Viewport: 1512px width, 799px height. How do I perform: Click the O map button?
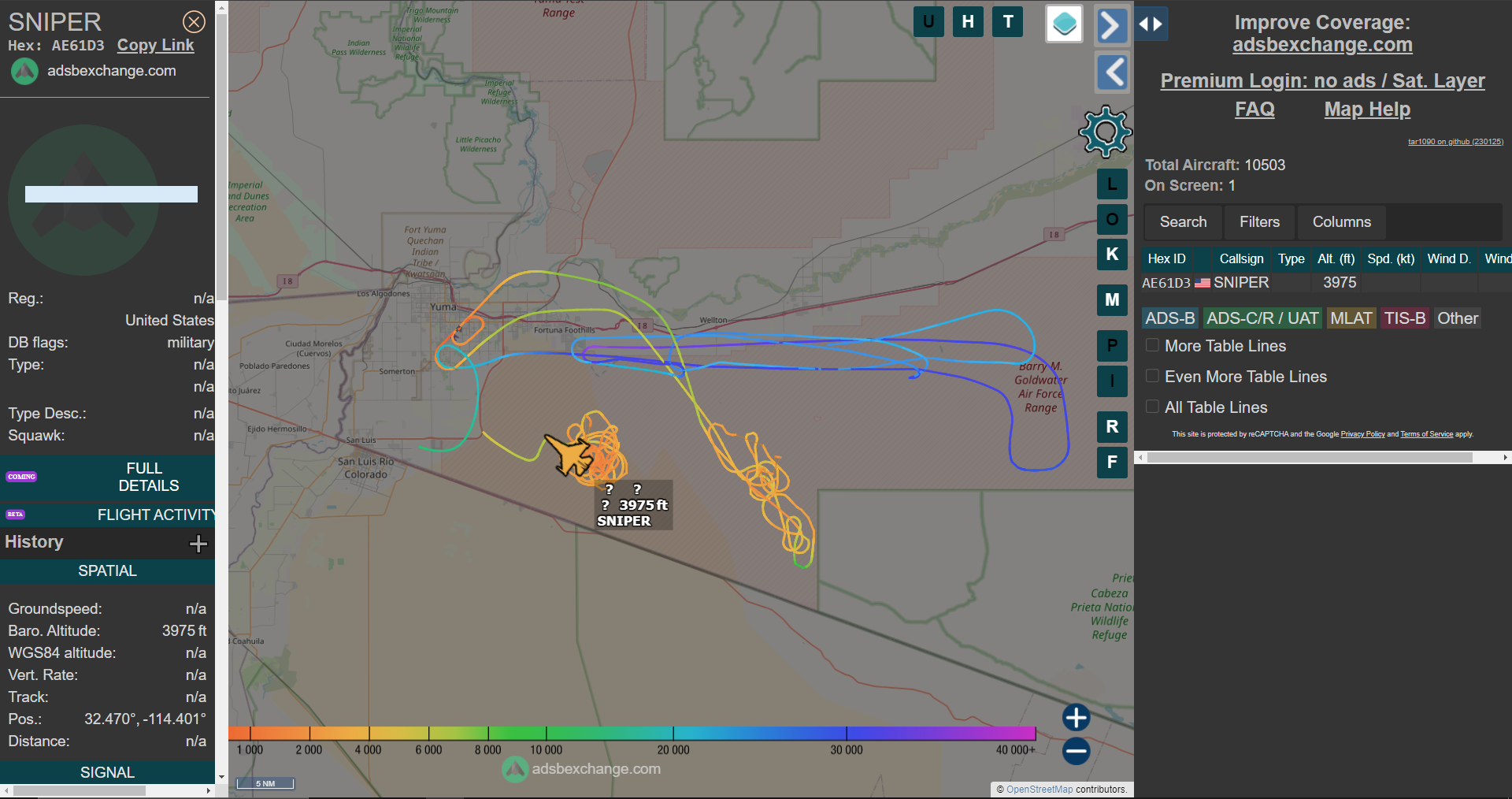pos(1112,219)
